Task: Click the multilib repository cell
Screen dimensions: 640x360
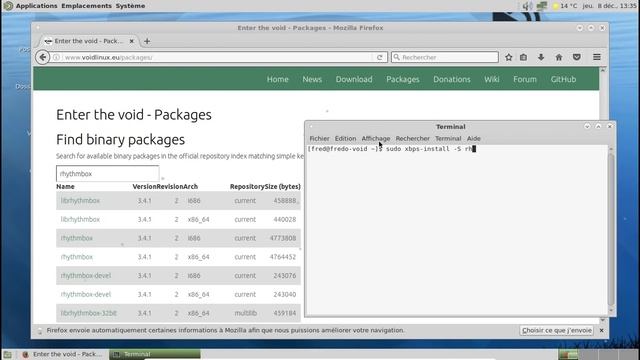Action: pyautogui.click(x=245, y=313)
